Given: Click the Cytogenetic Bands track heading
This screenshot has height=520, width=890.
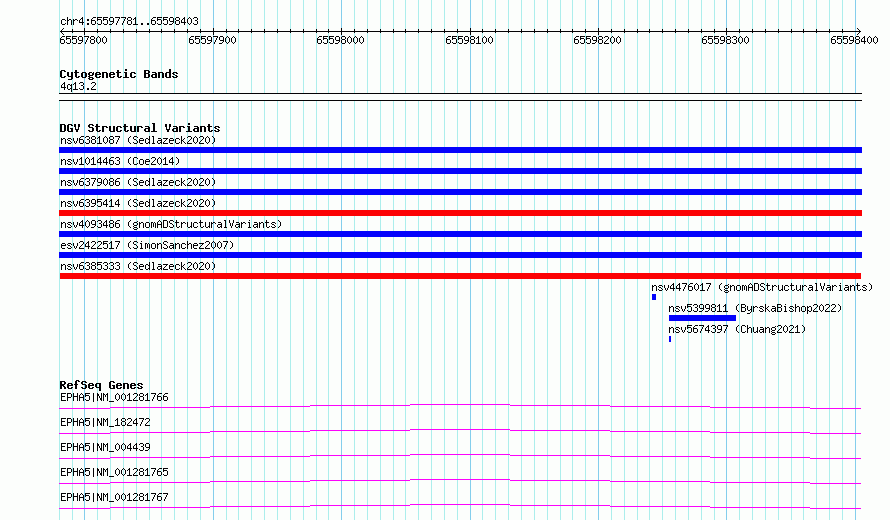Looking at the screenshot, I should pyautogui.click(x=119, y=74).
